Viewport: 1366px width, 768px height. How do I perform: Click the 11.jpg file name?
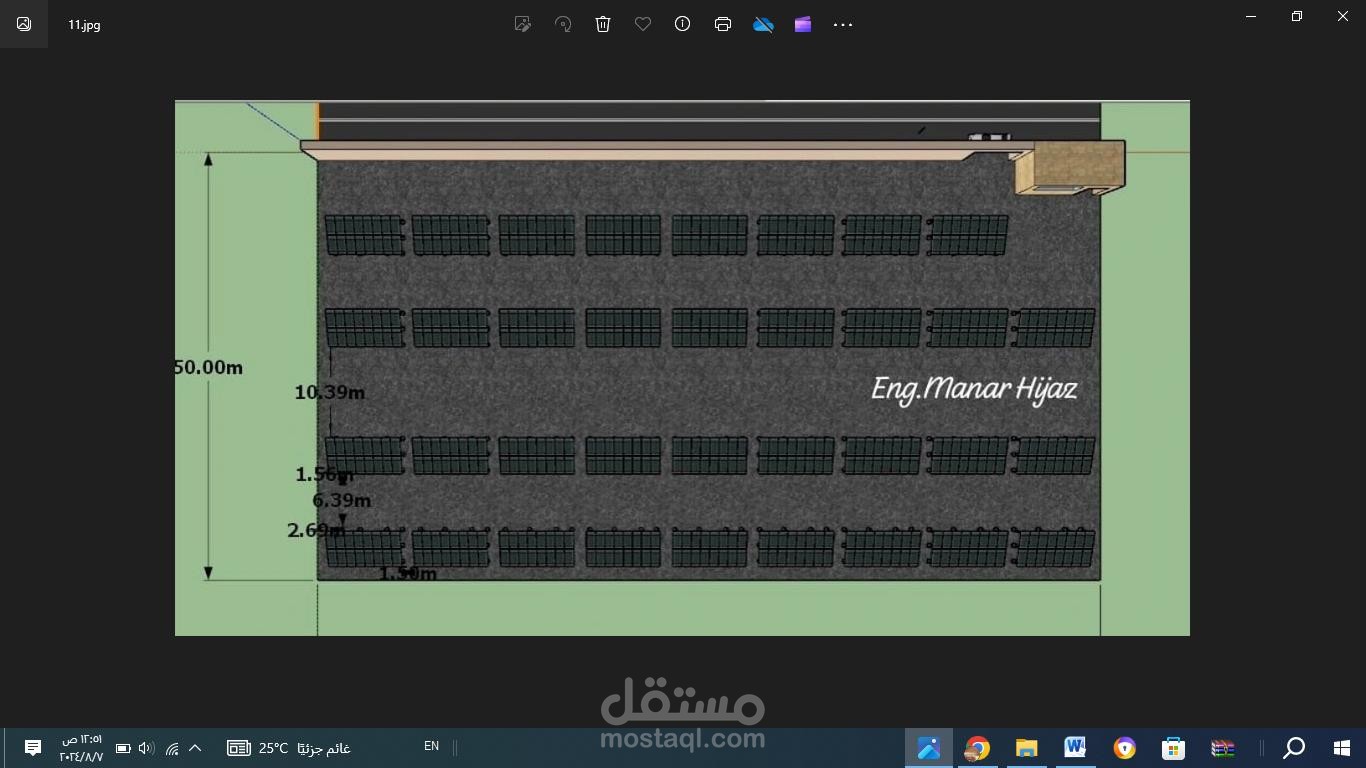pyautogui.click(x=84, y=25)
